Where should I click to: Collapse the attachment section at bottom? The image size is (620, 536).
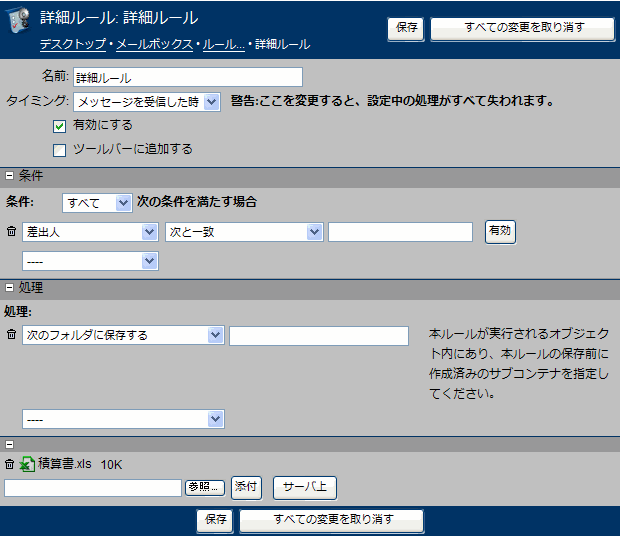[9, 445]
